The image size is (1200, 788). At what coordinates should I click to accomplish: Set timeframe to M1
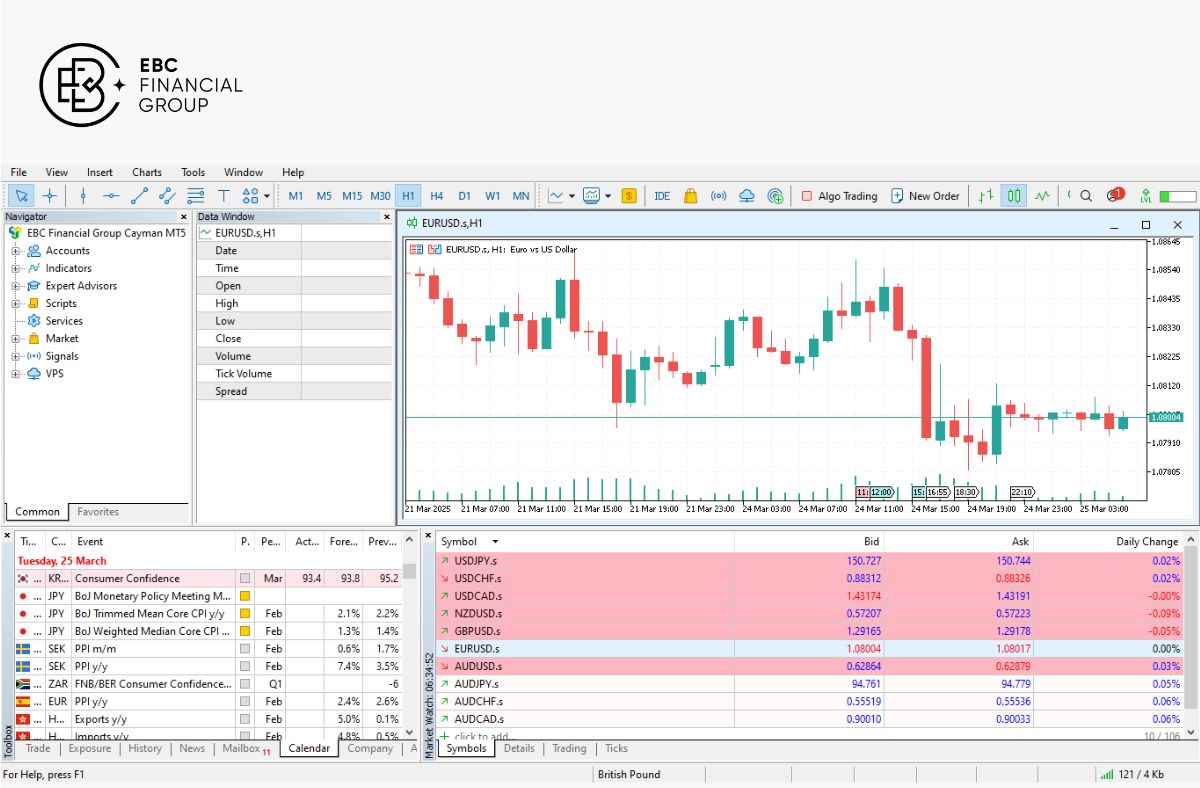(296, 196)
